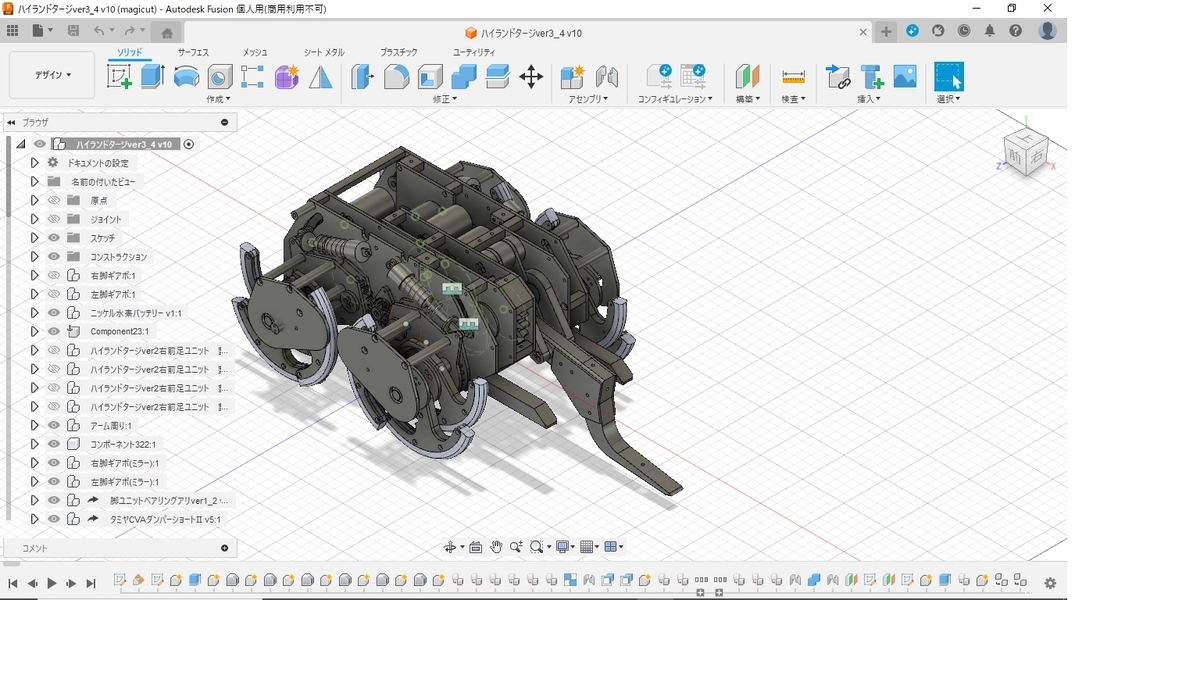
Task: Click the timeline Play button
Action: pyautogui.click(x=52, y=583)
